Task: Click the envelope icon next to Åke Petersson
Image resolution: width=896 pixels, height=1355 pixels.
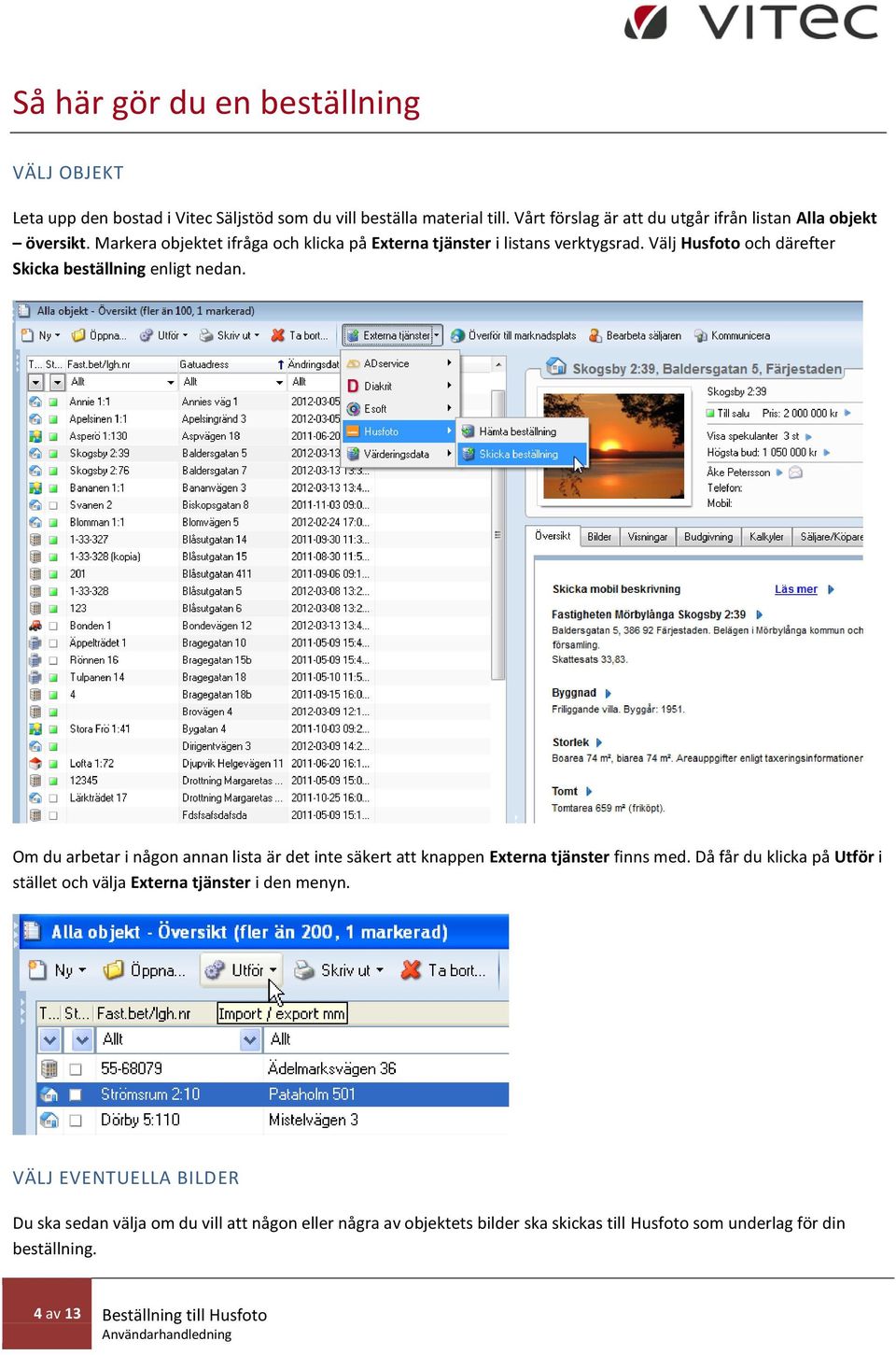Action: coord(795,473)
